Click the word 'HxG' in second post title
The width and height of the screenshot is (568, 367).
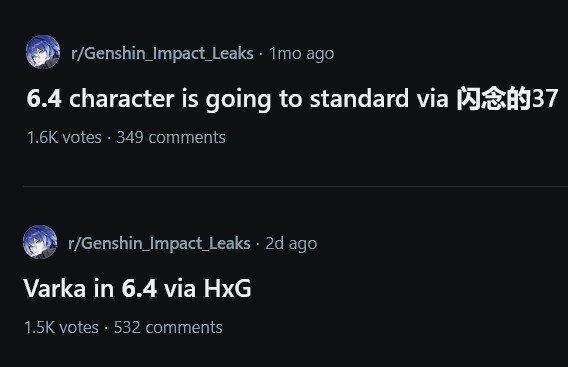[x=227, y=289]
